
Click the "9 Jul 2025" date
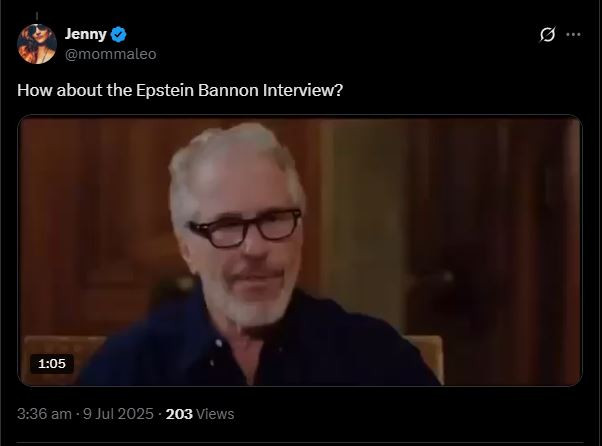[118, 413]
